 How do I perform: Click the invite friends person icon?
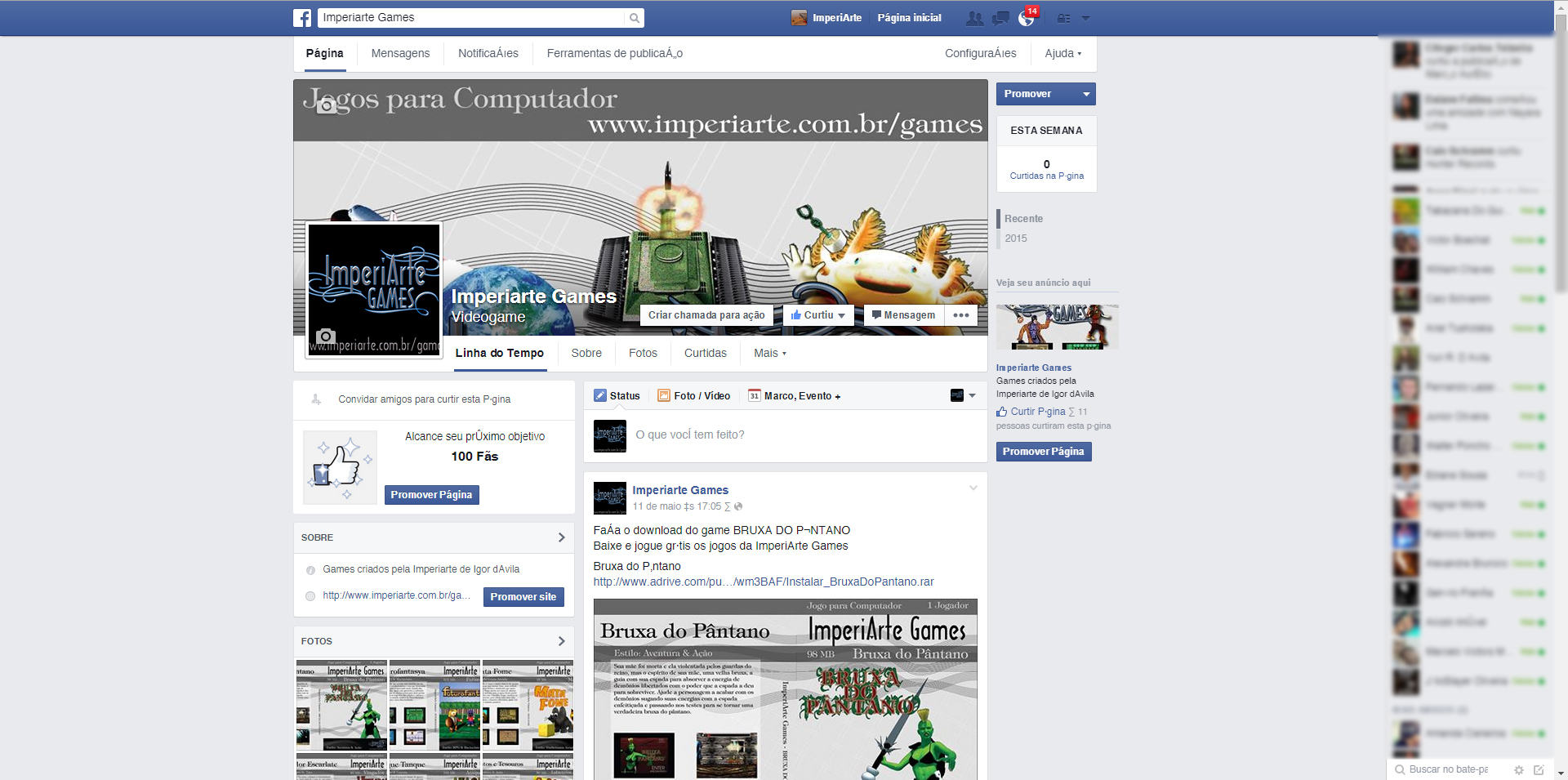[316, 399]
